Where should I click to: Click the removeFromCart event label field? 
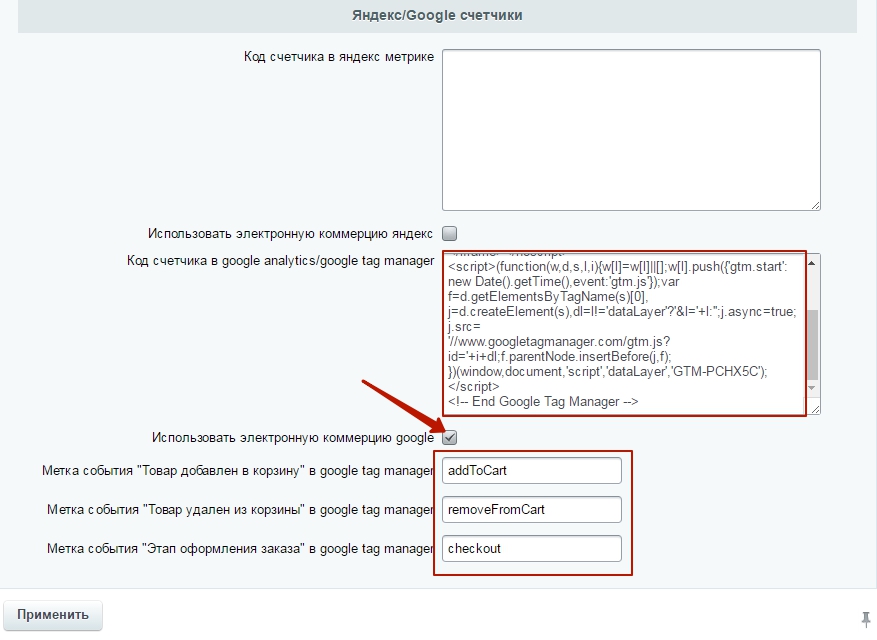[532, 510]
